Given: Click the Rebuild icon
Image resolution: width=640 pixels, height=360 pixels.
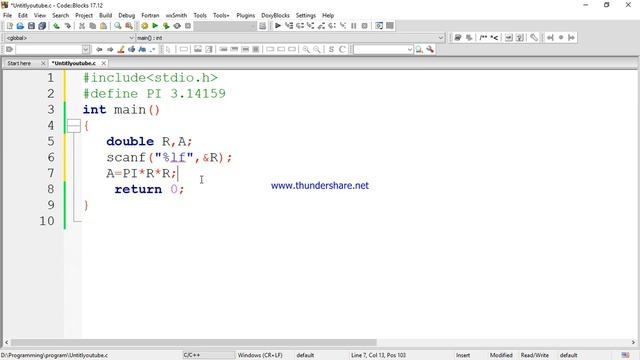Looking at the screenshot, I should (177, 26).
